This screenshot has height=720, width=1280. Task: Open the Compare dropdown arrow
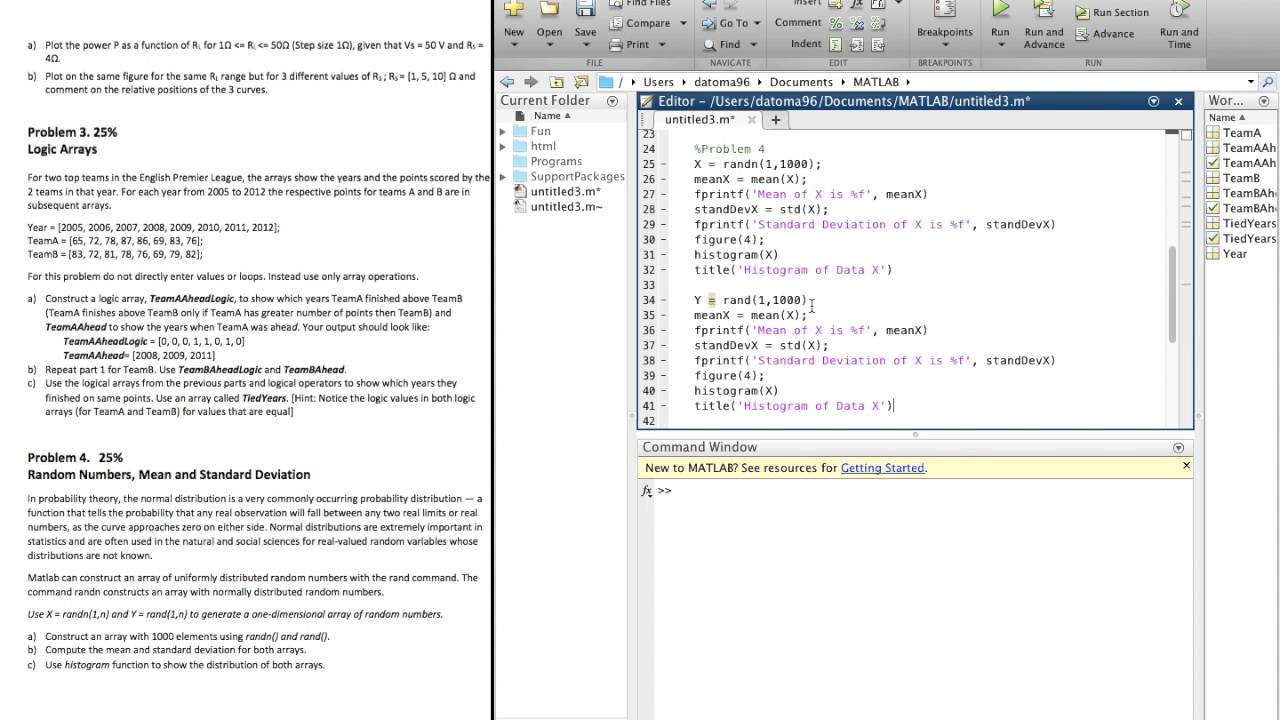pyautogui.click(x=684, y=23)
